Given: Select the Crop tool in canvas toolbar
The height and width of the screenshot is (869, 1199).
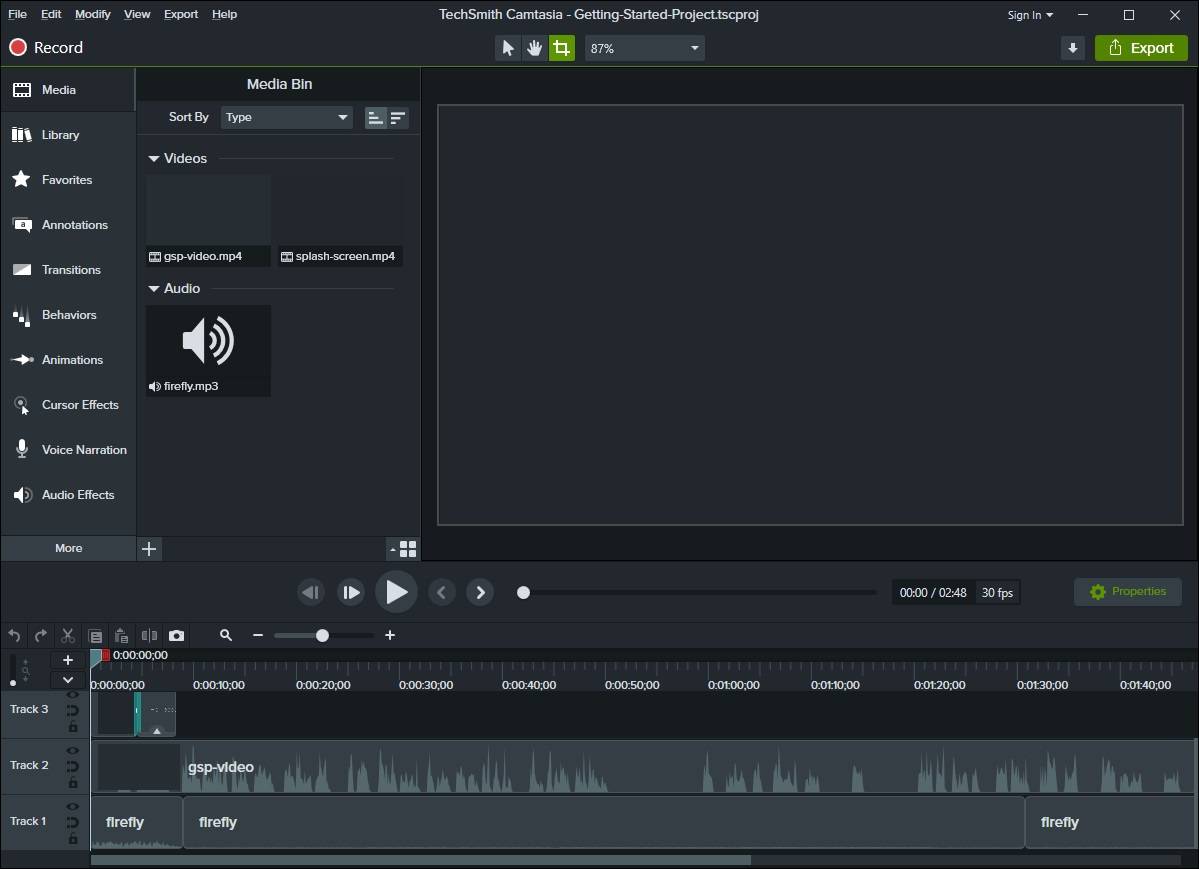Looking at the screenshot, I should (561, 48).
